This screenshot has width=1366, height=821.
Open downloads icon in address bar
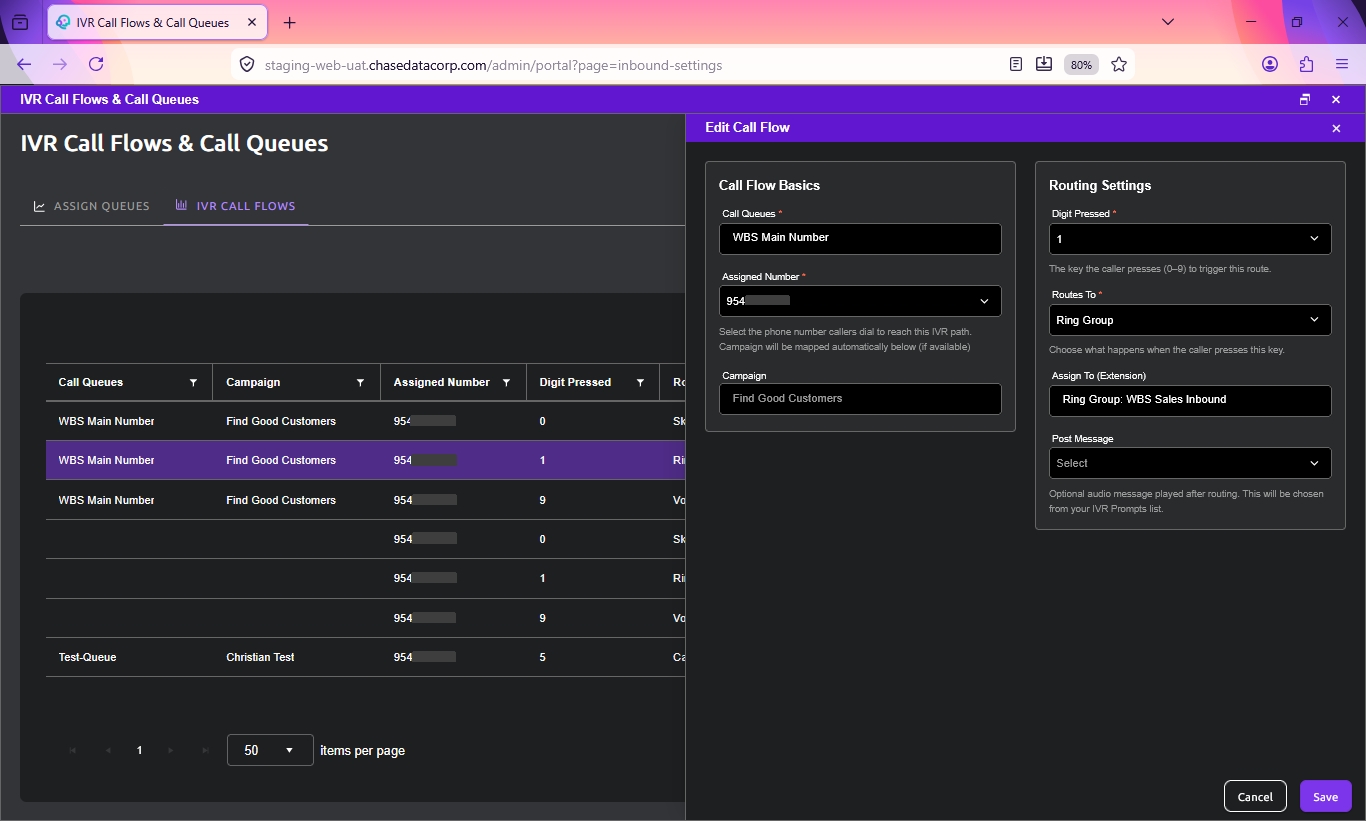click(1044, 64)
